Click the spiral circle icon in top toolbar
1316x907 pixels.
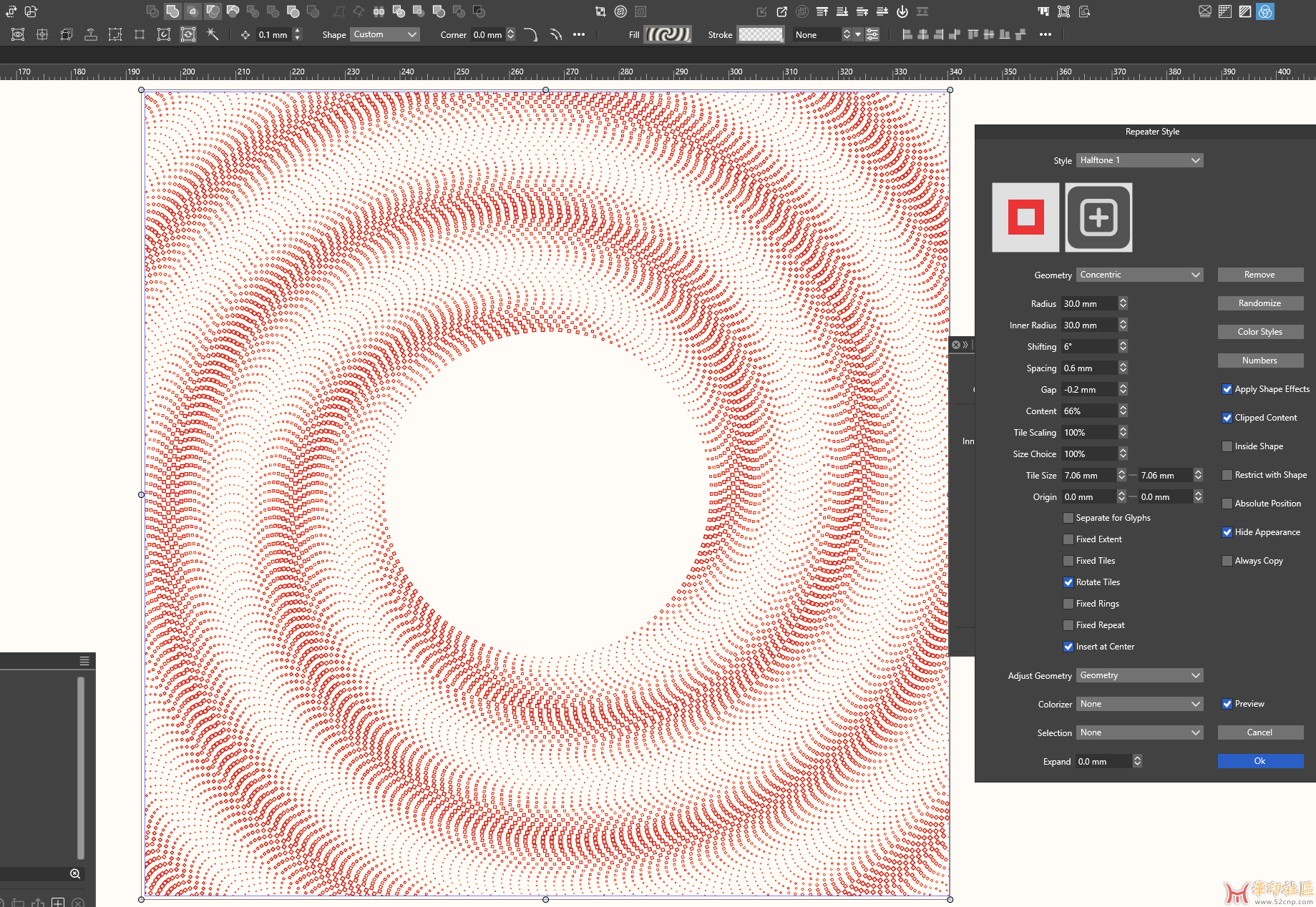point(620,11)
